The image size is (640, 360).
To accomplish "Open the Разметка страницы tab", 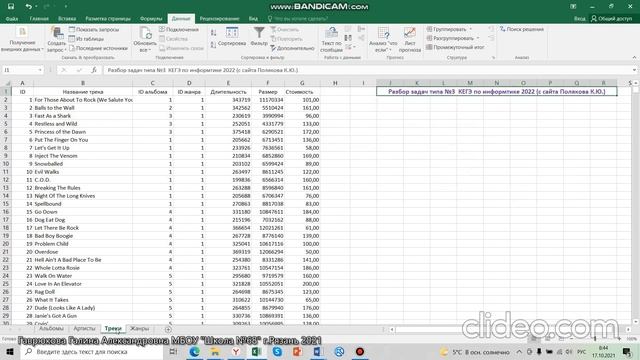I will [108, 19].
